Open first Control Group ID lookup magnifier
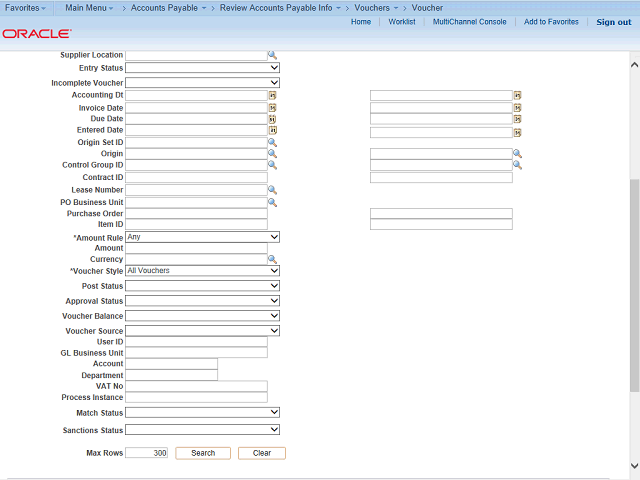The height and width of the screenshot is (480, 640). pyautogui.click(x=272, y=165)
